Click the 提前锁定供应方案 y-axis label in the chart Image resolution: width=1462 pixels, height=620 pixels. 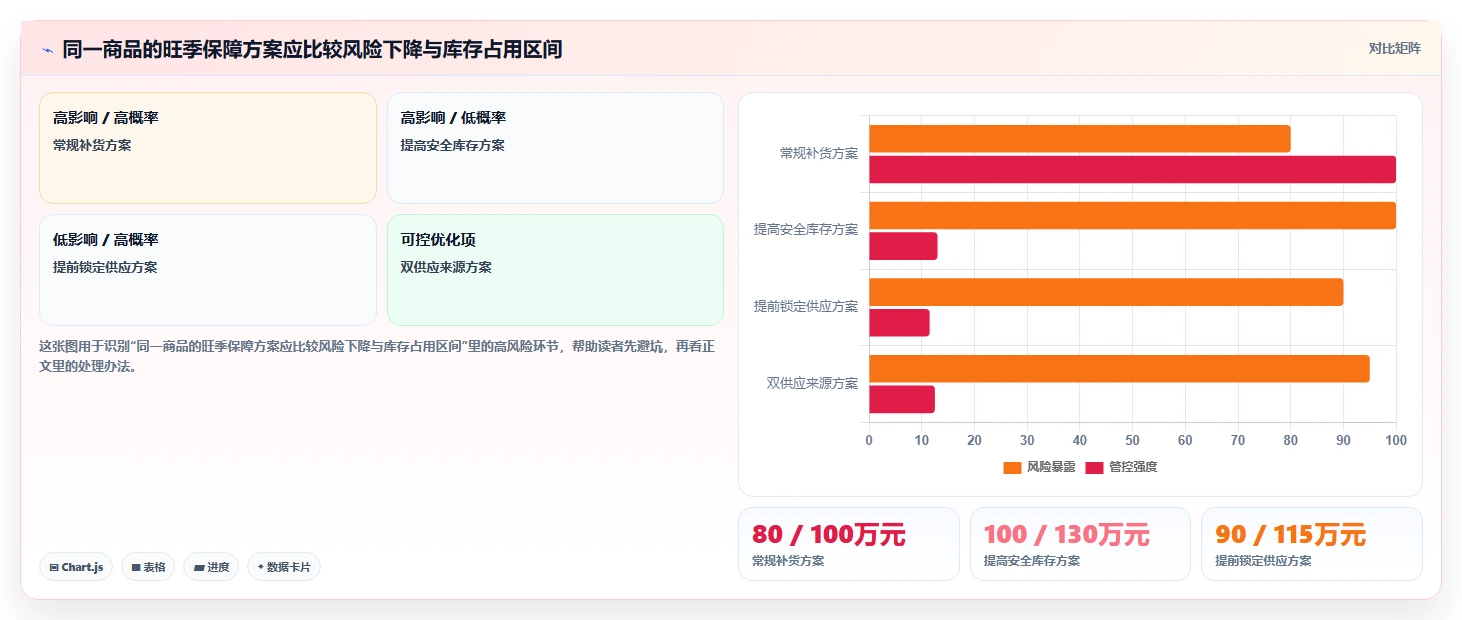806,307
